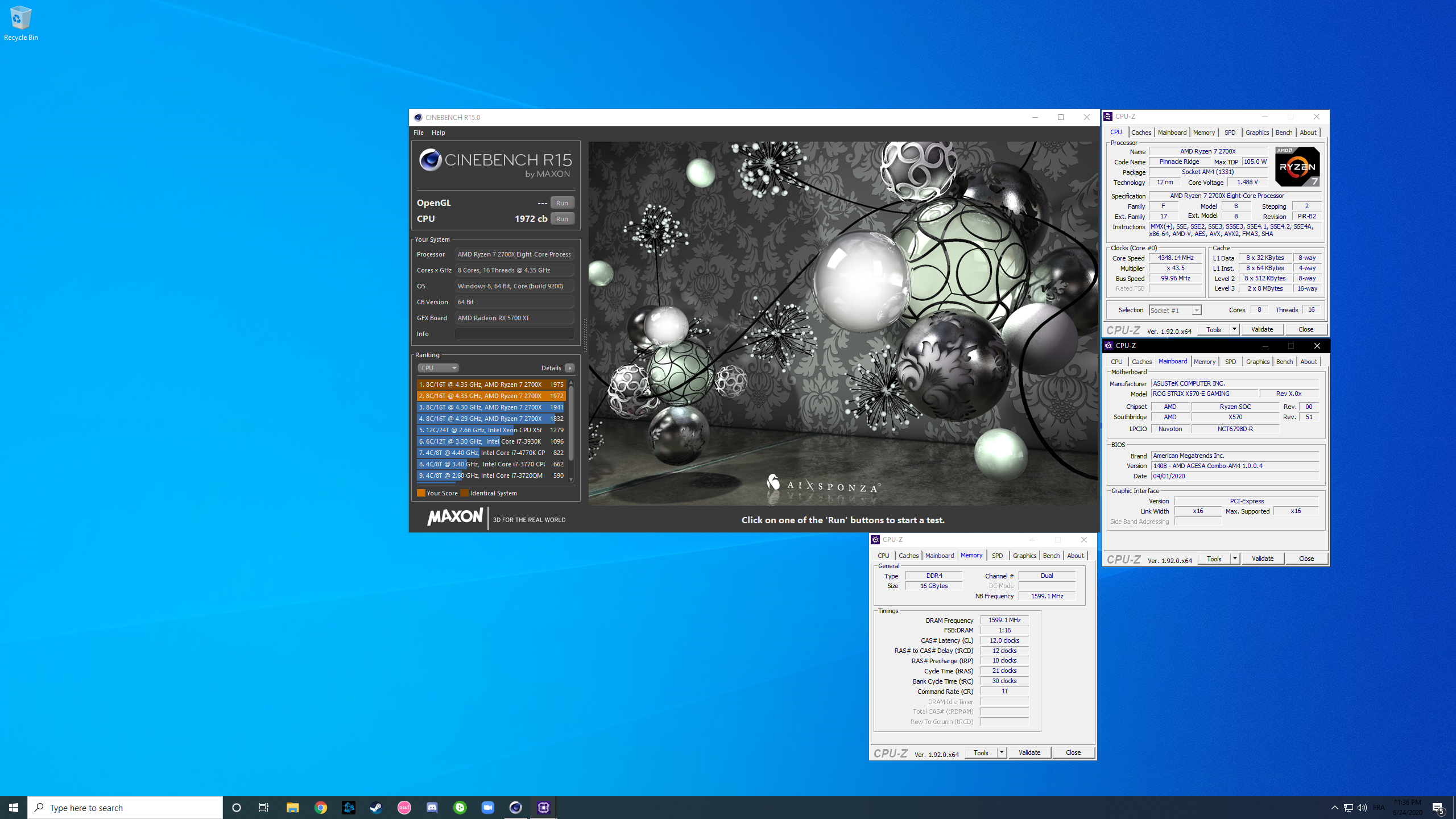Viewport: 1456px width, 819px height.
Task: Select ranking row Intel Core i7-3930K
Action: point(491,441)
